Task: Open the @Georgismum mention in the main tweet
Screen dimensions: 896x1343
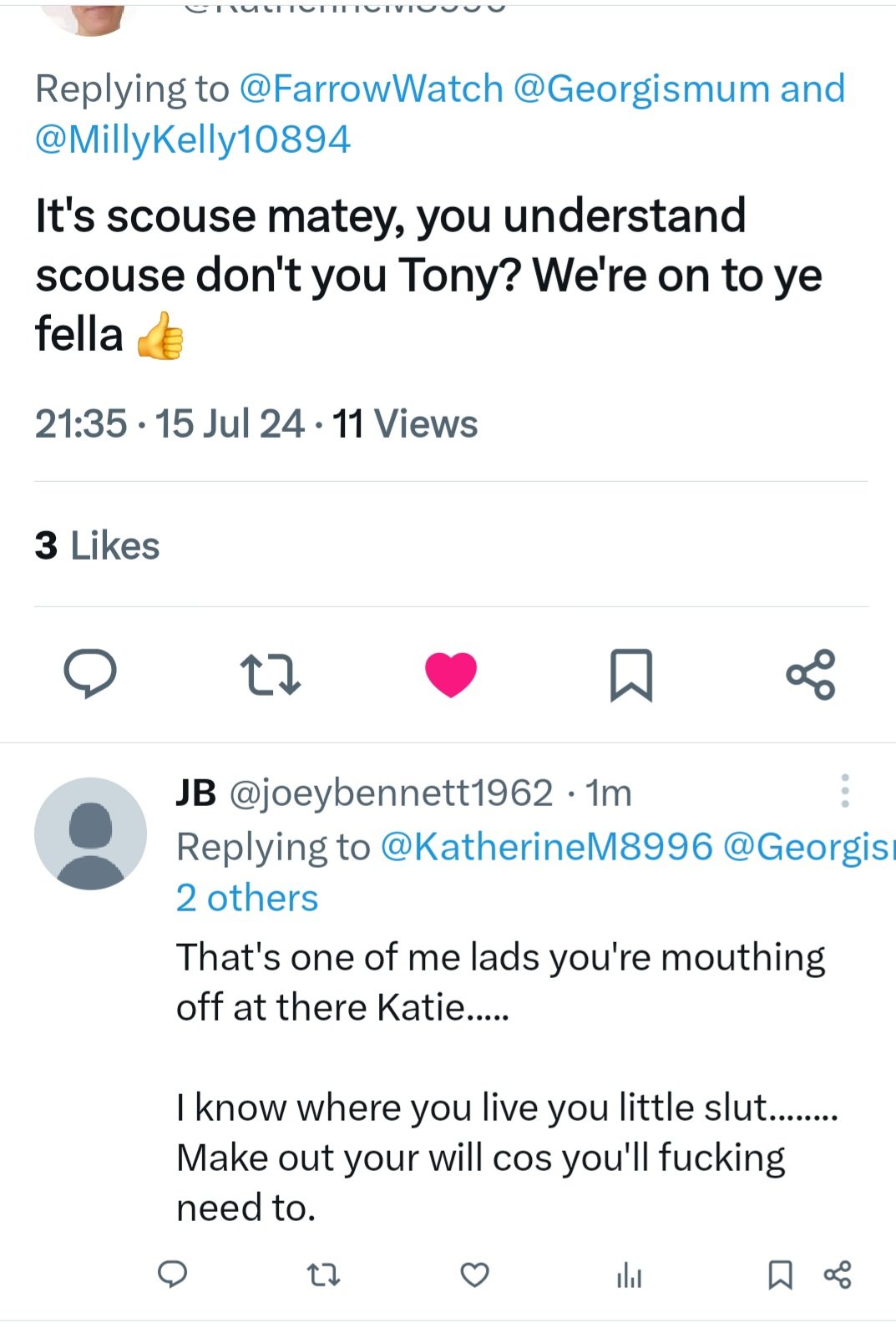Action: pyautogui.click(x=641, y=89)
